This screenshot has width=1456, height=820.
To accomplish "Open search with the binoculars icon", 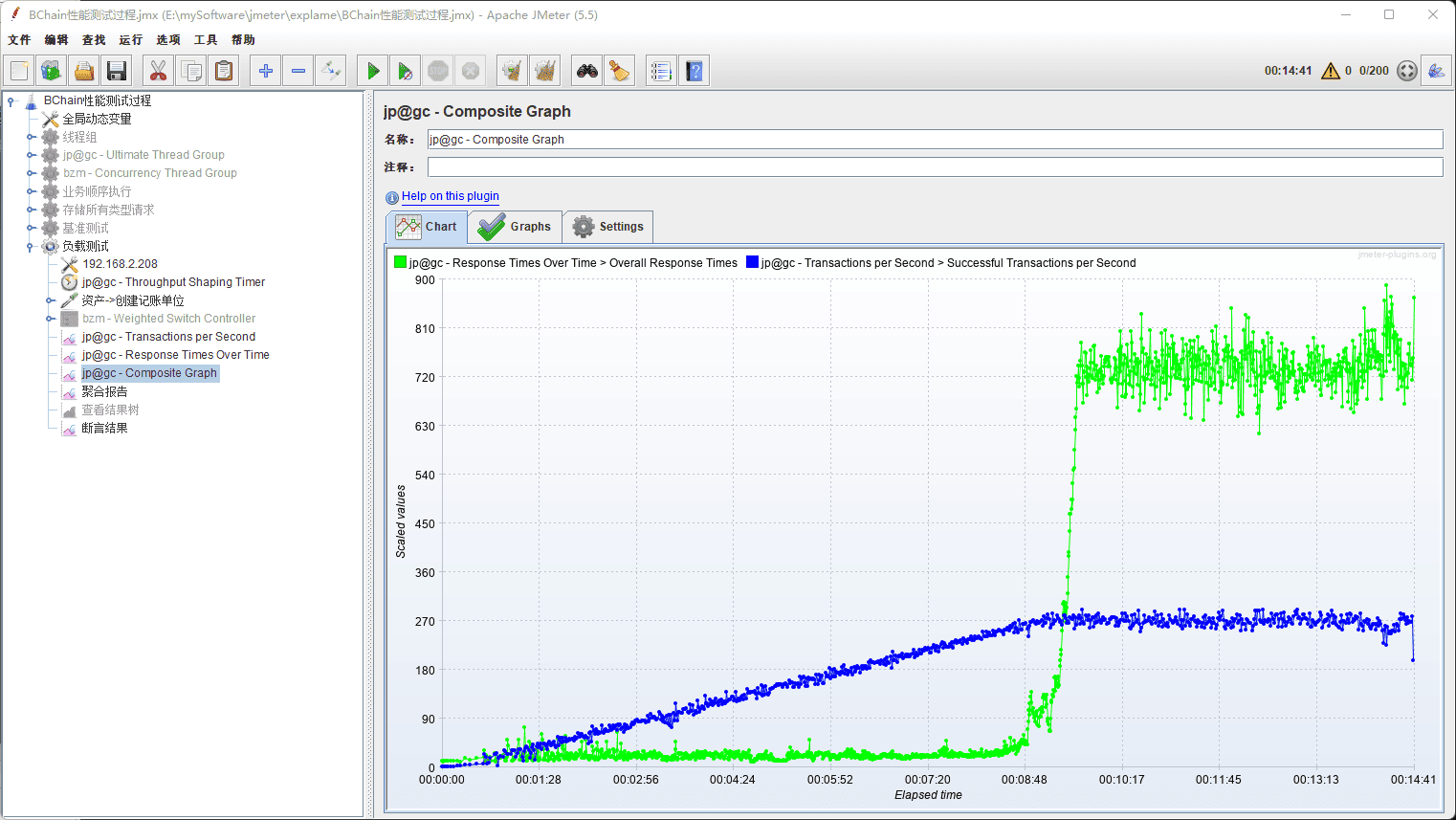I will tap(586, 71).
